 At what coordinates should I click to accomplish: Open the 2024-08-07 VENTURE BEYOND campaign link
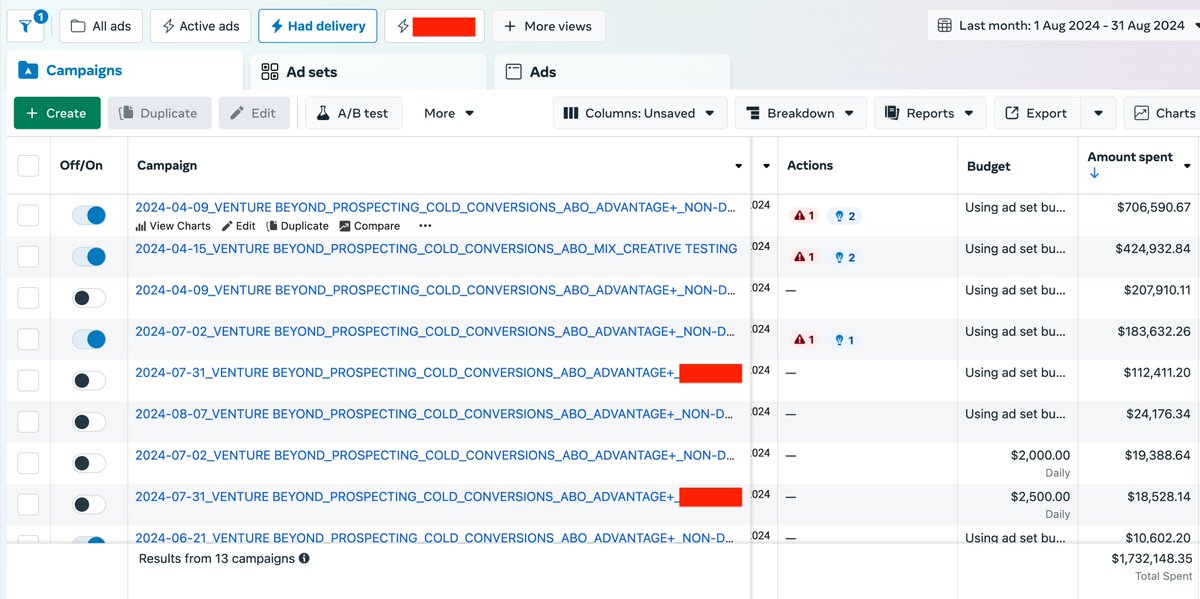pos(436,414)
